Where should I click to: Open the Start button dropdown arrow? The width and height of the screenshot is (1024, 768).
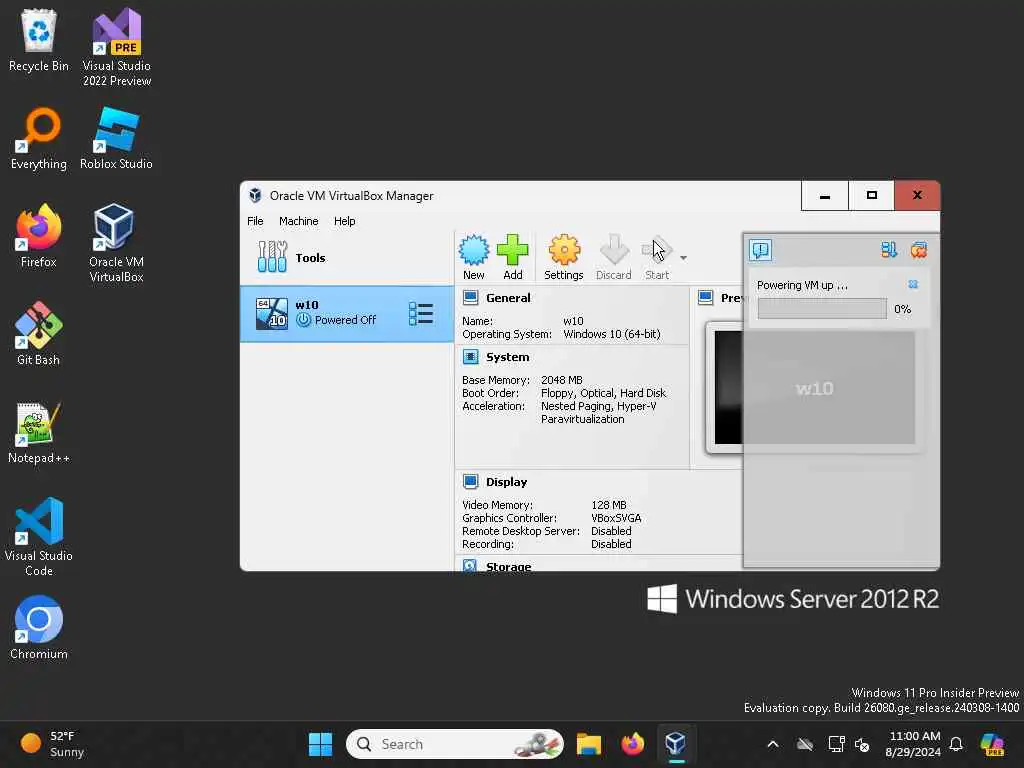coord(683,258)
